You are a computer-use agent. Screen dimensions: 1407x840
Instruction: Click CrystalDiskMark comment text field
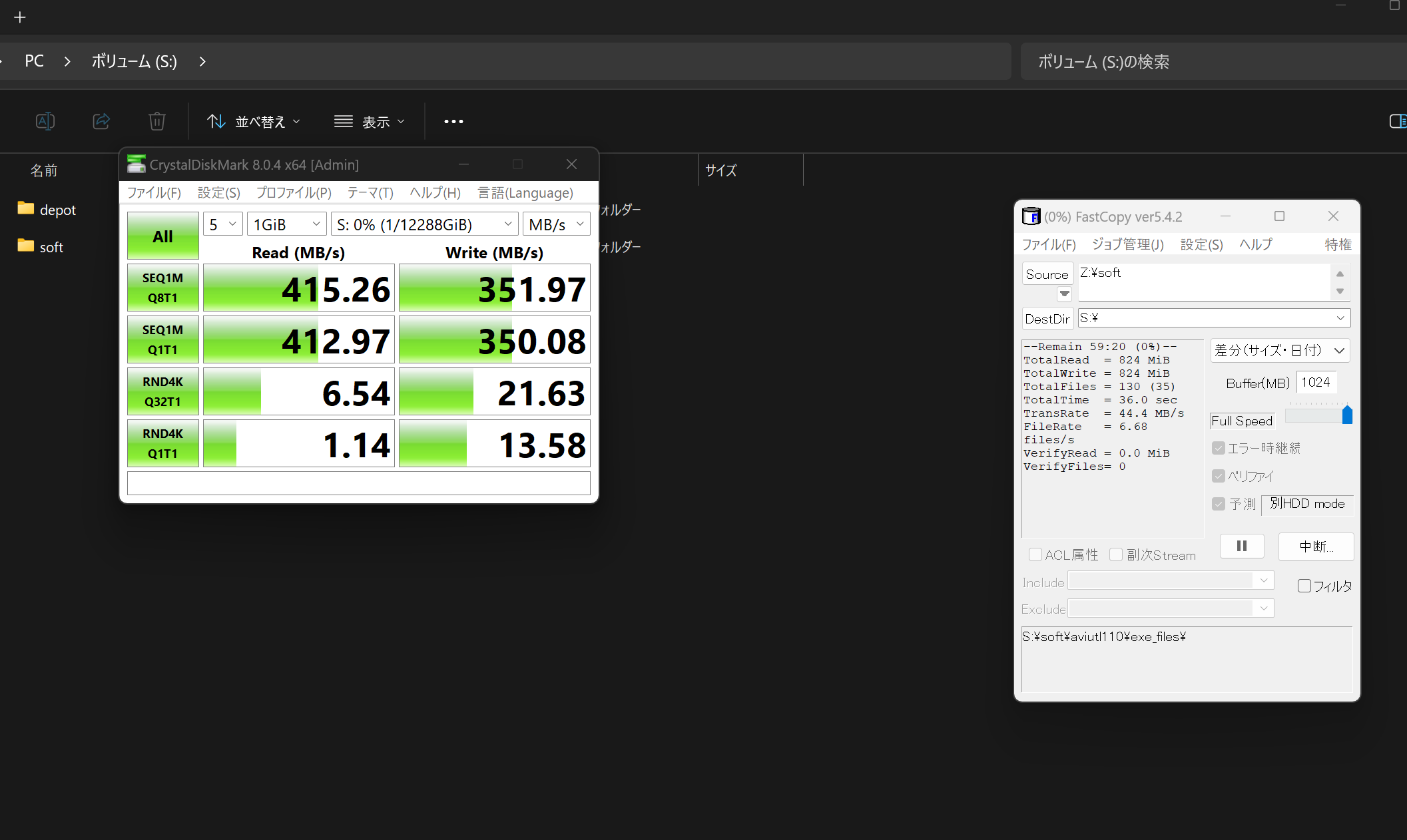coord(359,483)
